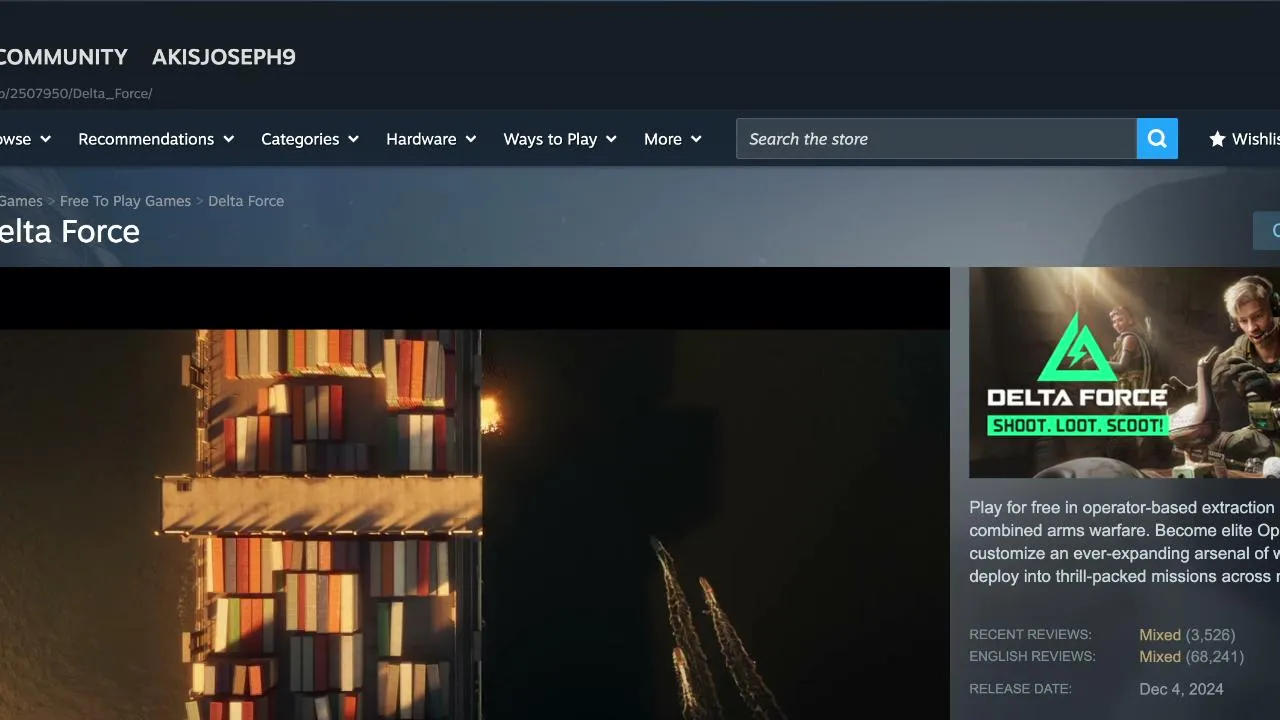Open the AKISJOSEPH9 profile menu
The height and width of the screenshot is (720, 1280).
(x=224, y=57)
